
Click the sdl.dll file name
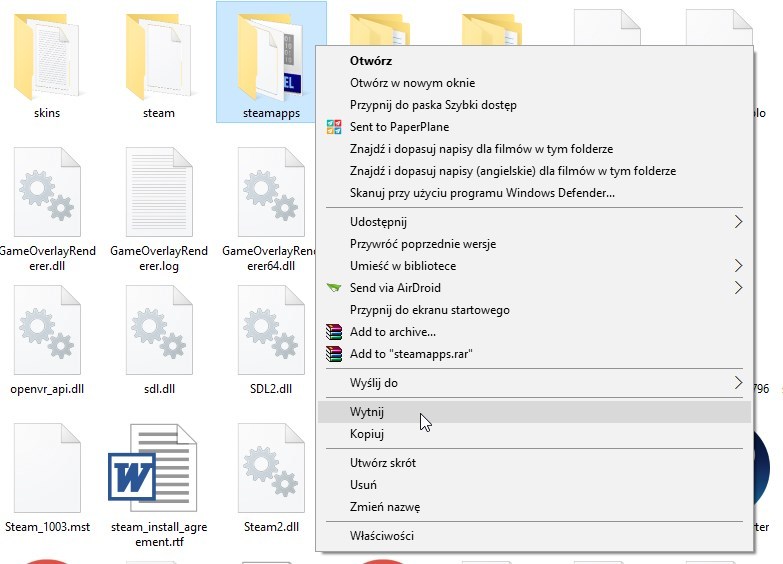pos(159,389)
